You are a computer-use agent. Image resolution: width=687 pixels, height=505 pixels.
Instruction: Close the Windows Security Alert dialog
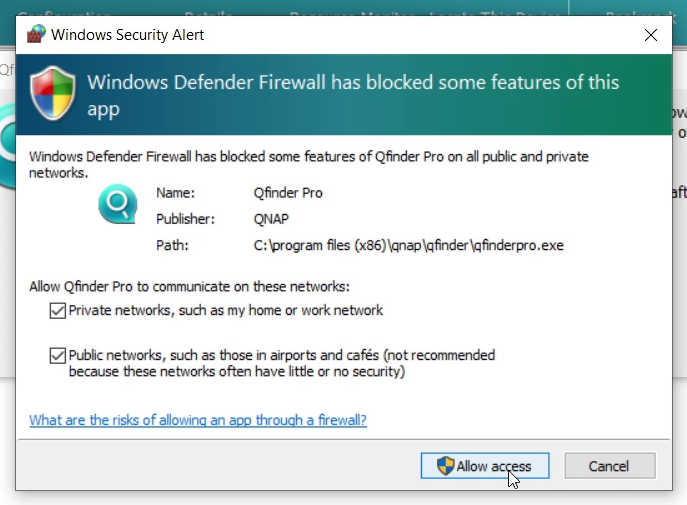coord(651,35)
